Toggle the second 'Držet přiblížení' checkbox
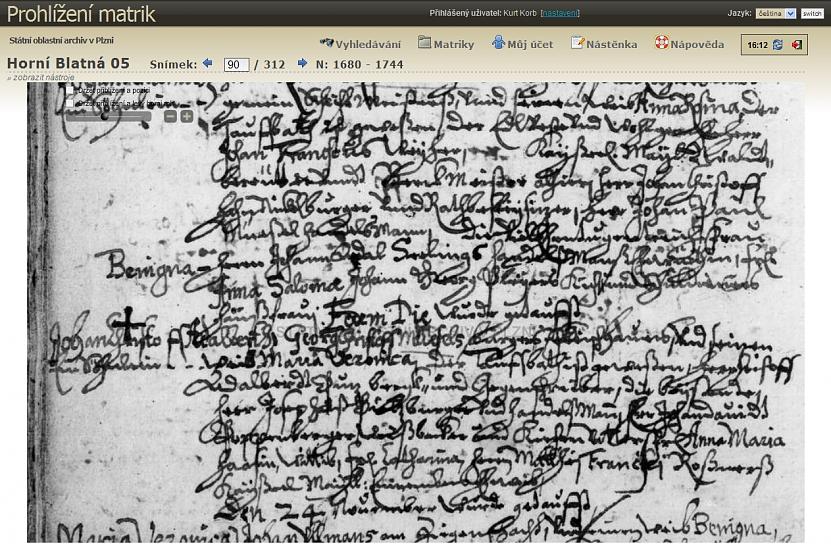This screenshot has height=544, width=831. point(71,102)
